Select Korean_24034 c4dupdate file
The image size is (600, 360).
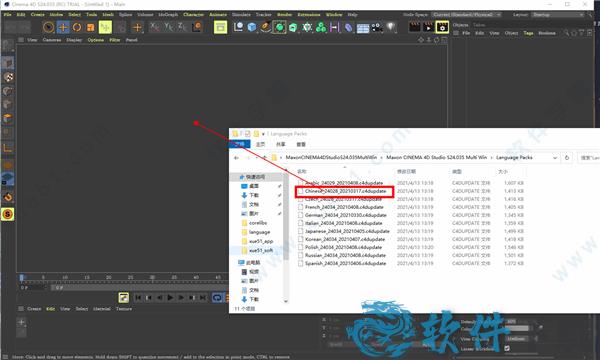(344, 239)
